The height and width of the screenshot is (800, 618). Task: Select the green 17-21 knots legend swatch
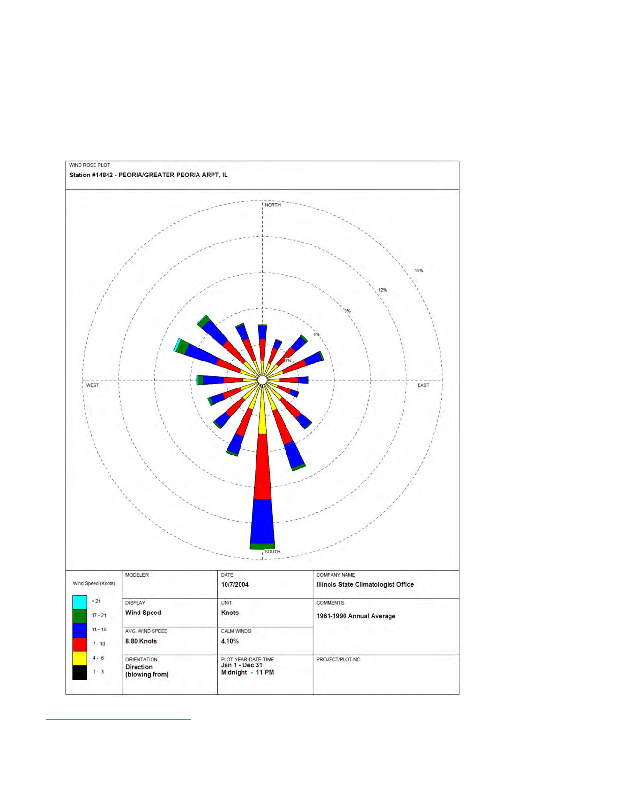79,617
